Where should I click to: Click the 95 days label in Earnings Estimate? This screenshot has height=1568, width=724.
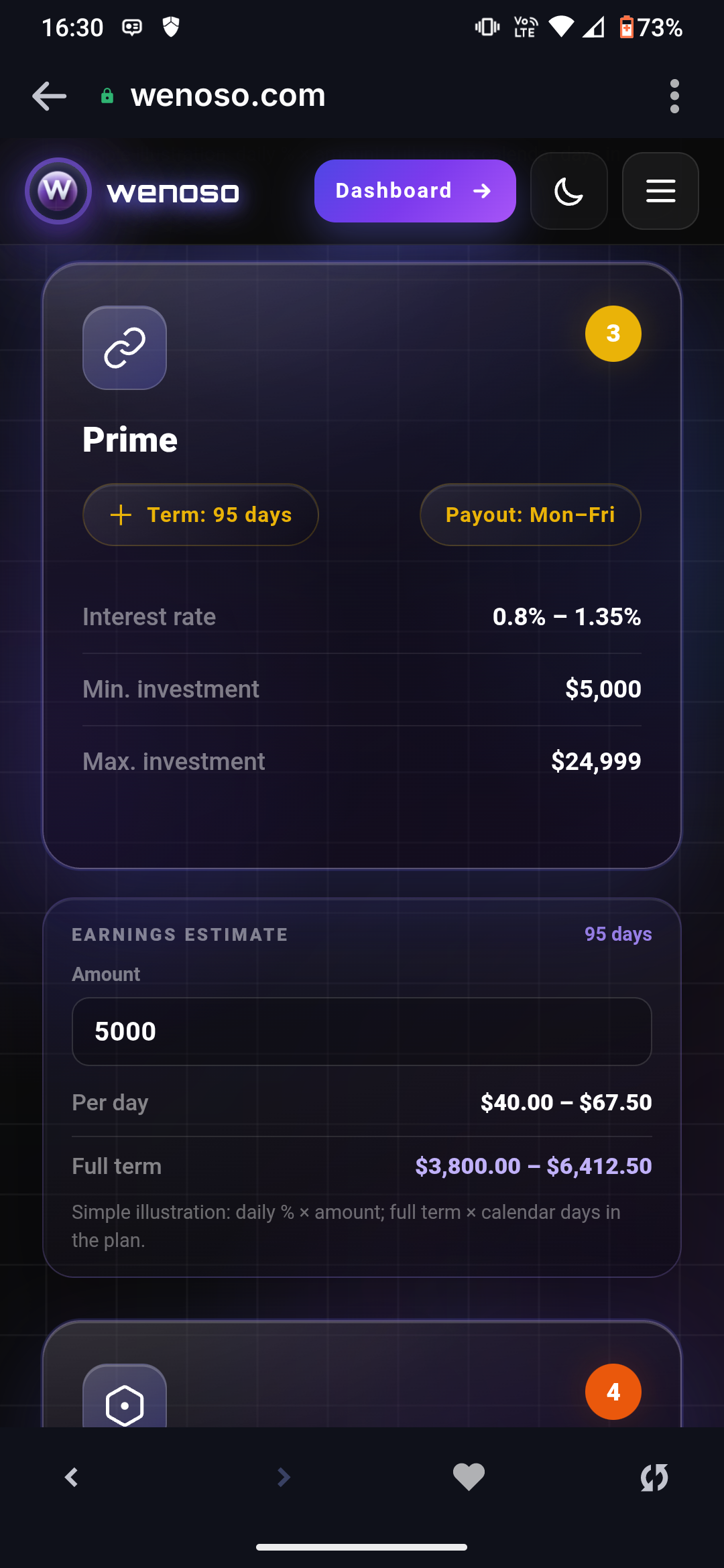pyautogui.click(x=618, y=934)
